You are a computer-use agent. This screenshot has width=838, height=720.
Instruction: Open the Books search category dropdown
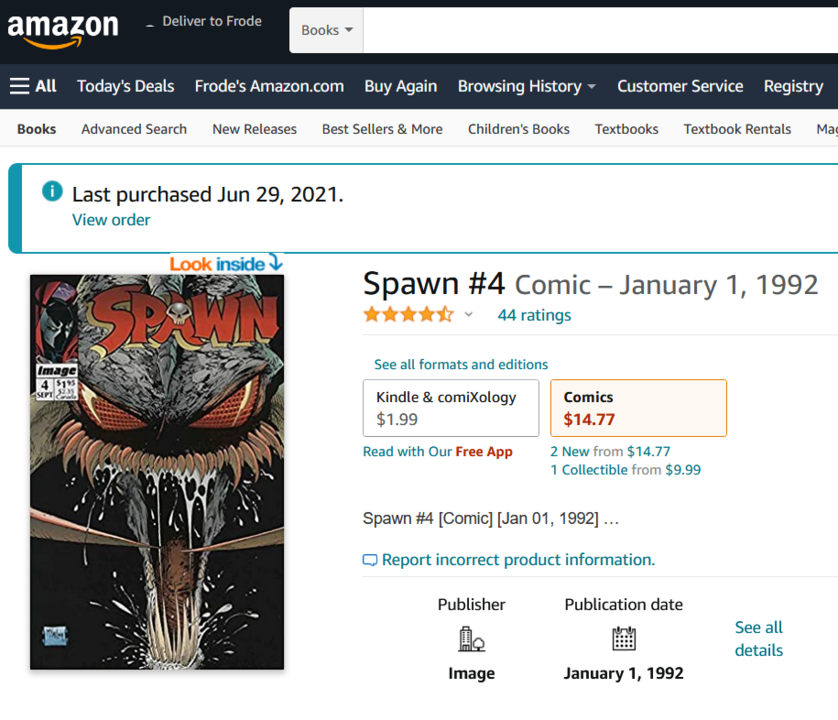[325, 30]
